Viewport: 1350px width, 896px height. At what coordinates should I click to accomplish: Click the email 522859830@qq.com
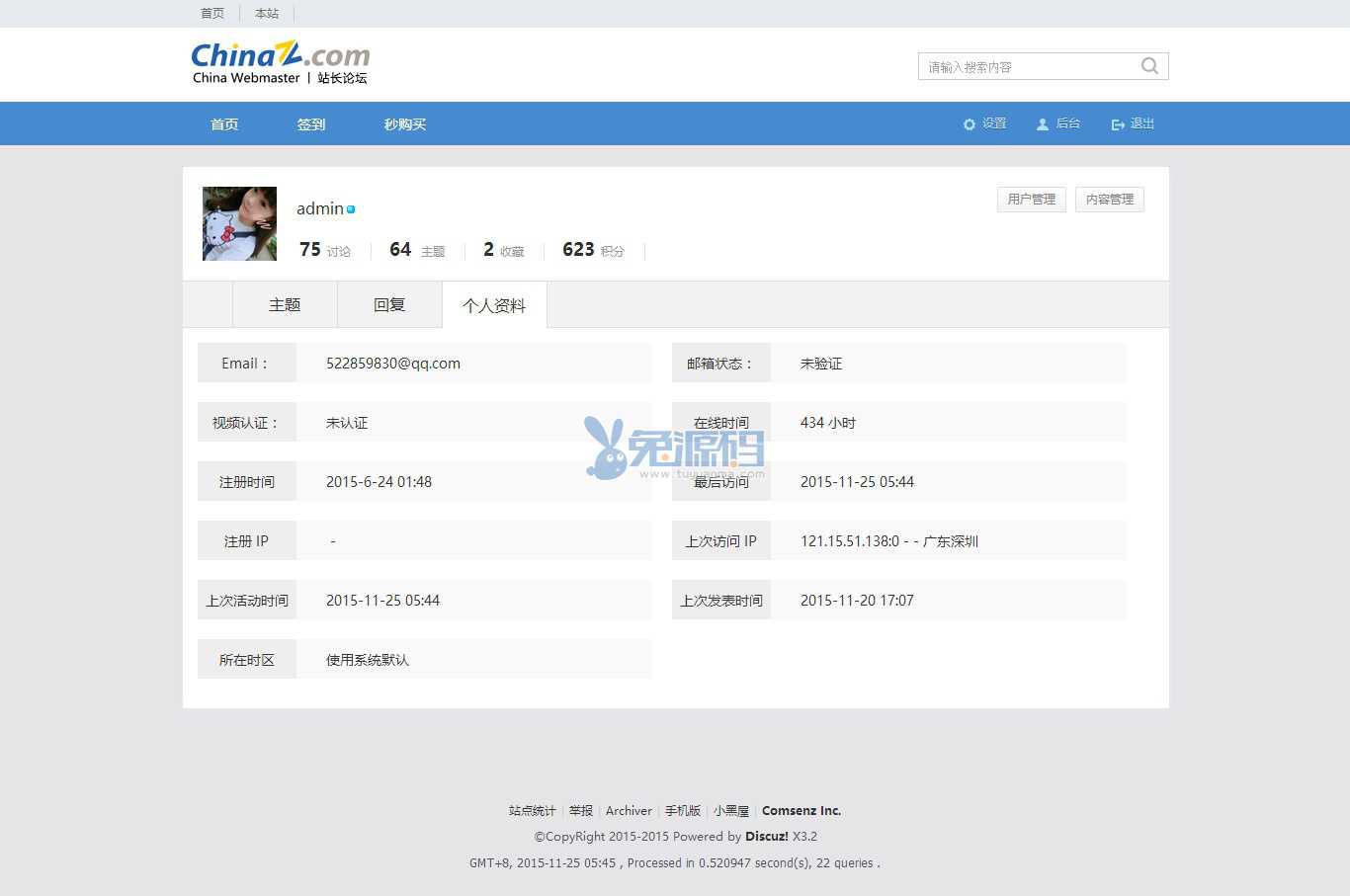pos(393,364)
